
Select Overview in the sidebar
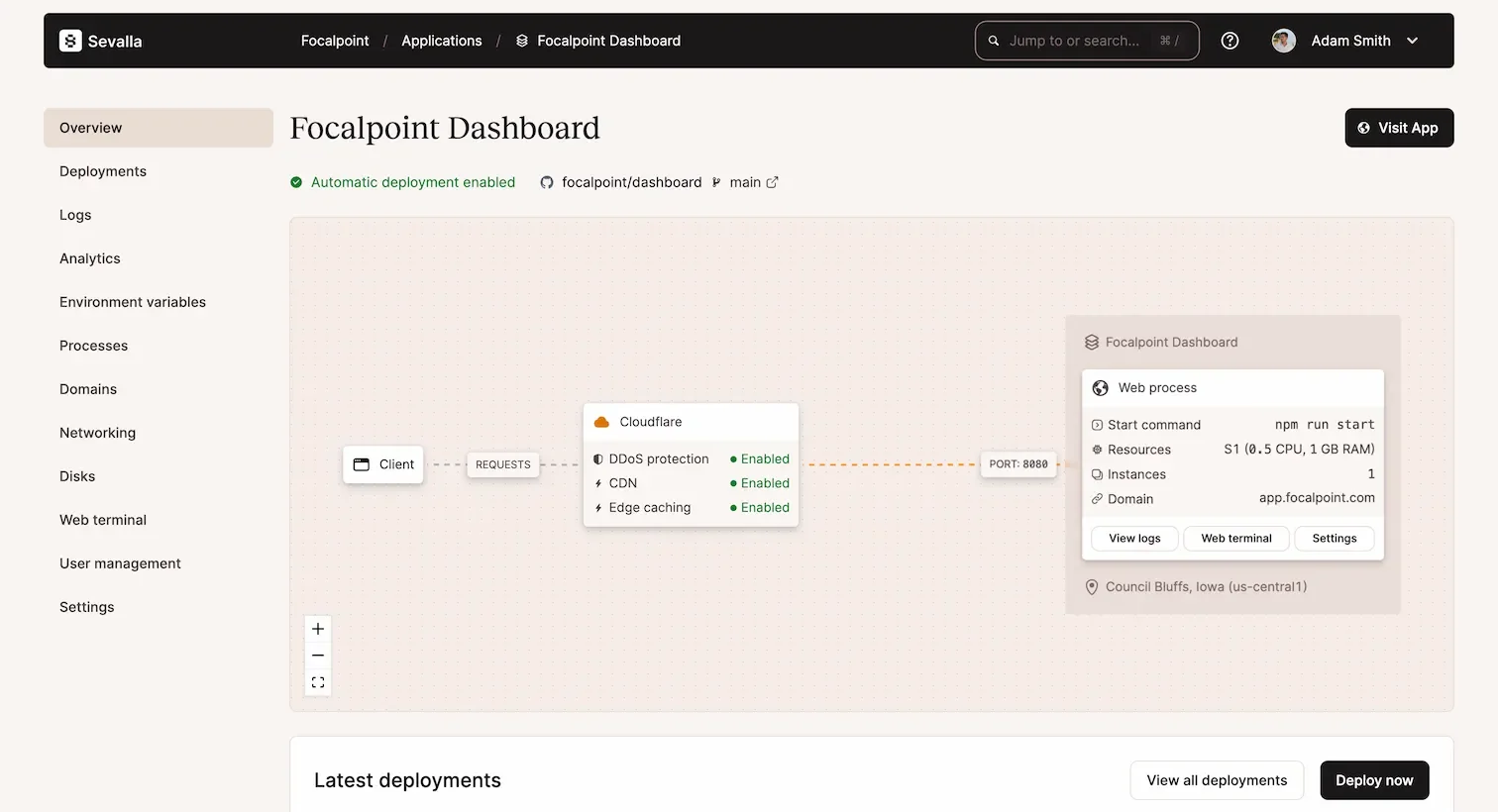click(159, 128)
